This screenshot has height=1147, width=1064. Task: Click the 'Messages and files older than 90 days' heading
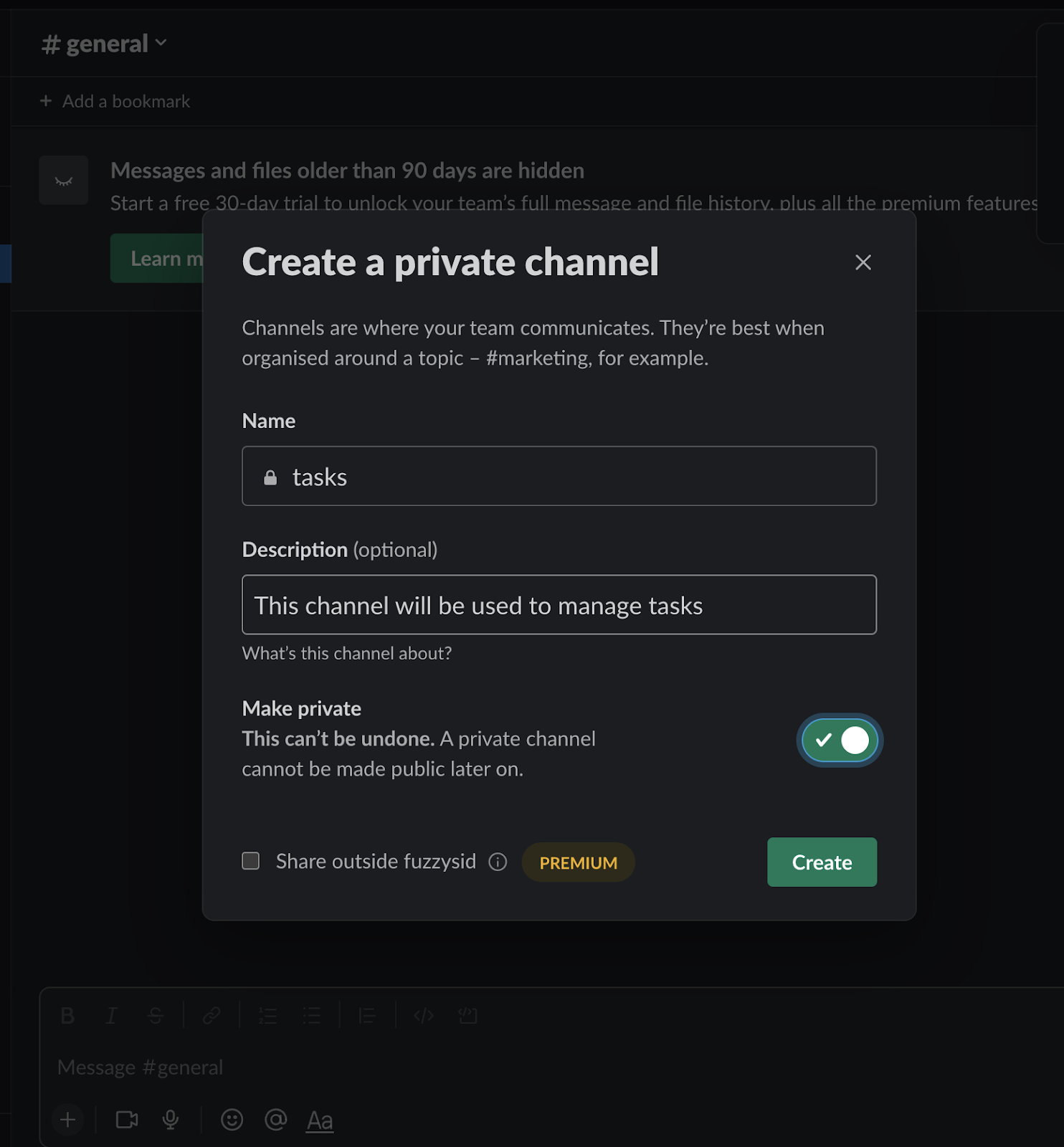[347, 171]
